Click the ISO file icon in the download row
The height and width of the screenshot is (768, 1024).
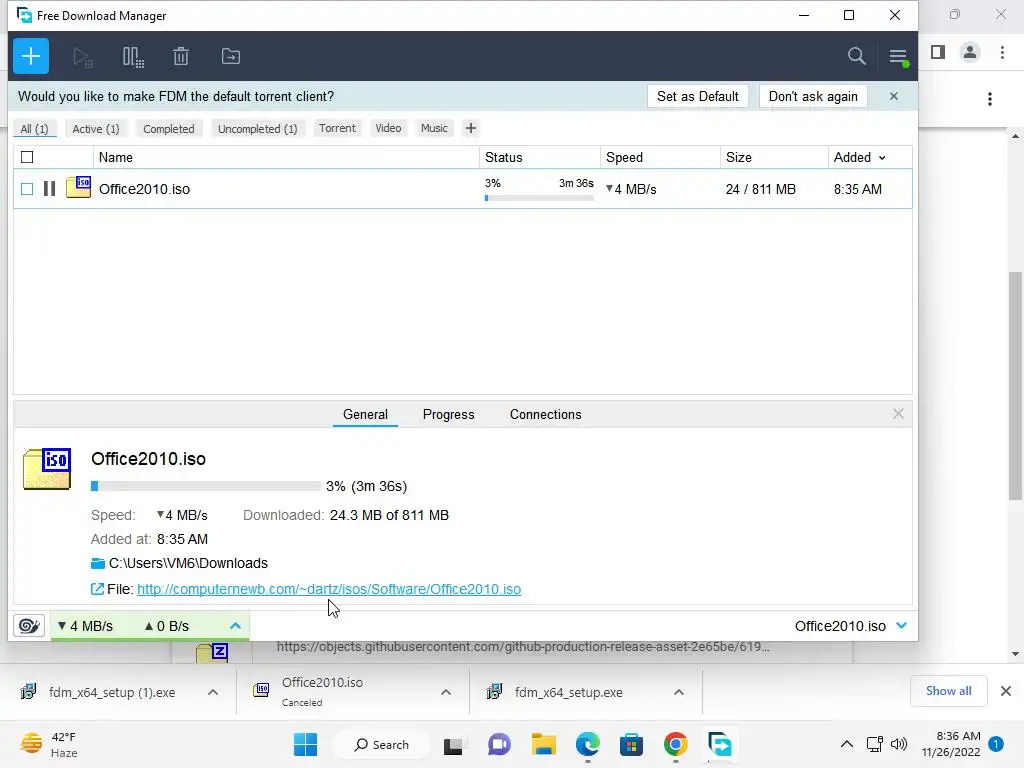[78, 187]
